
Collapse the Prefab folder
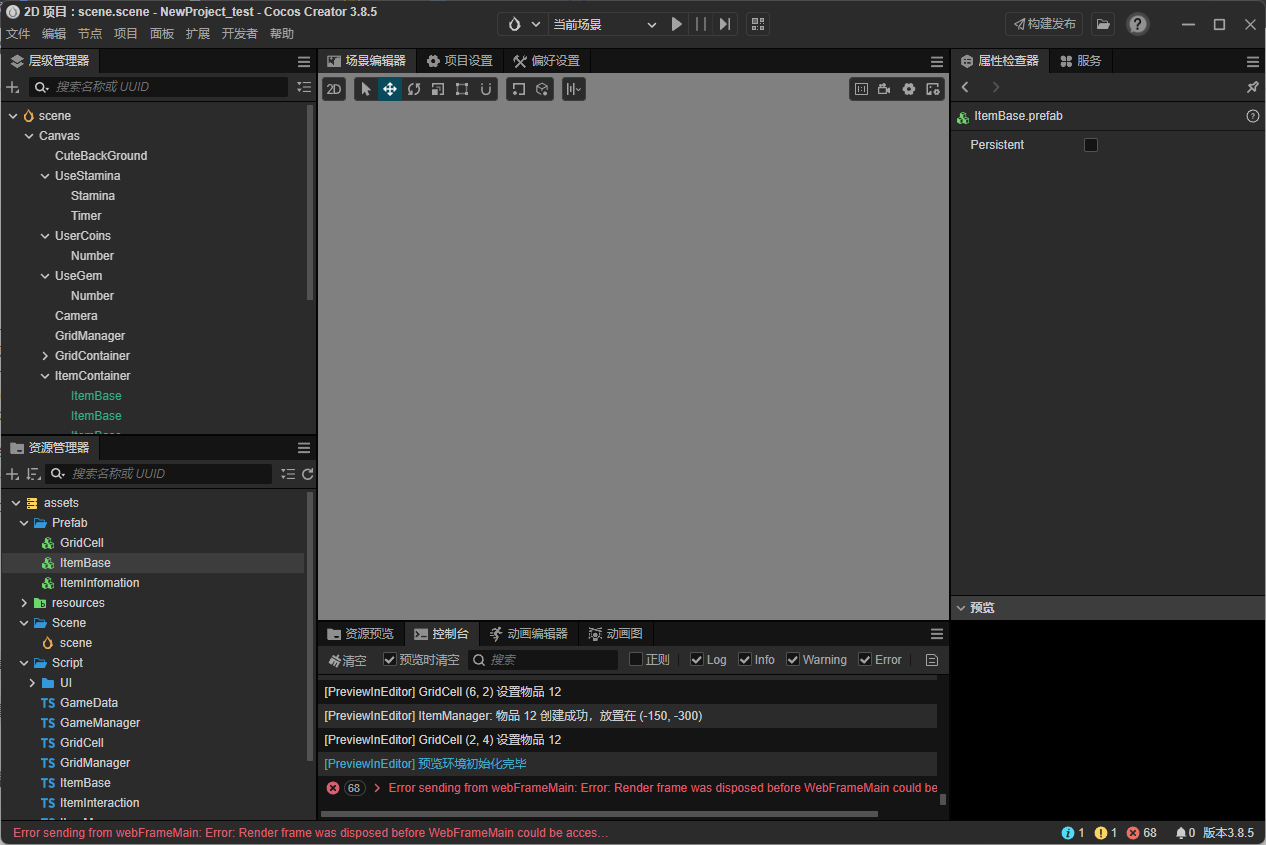(x=24, y=523)
